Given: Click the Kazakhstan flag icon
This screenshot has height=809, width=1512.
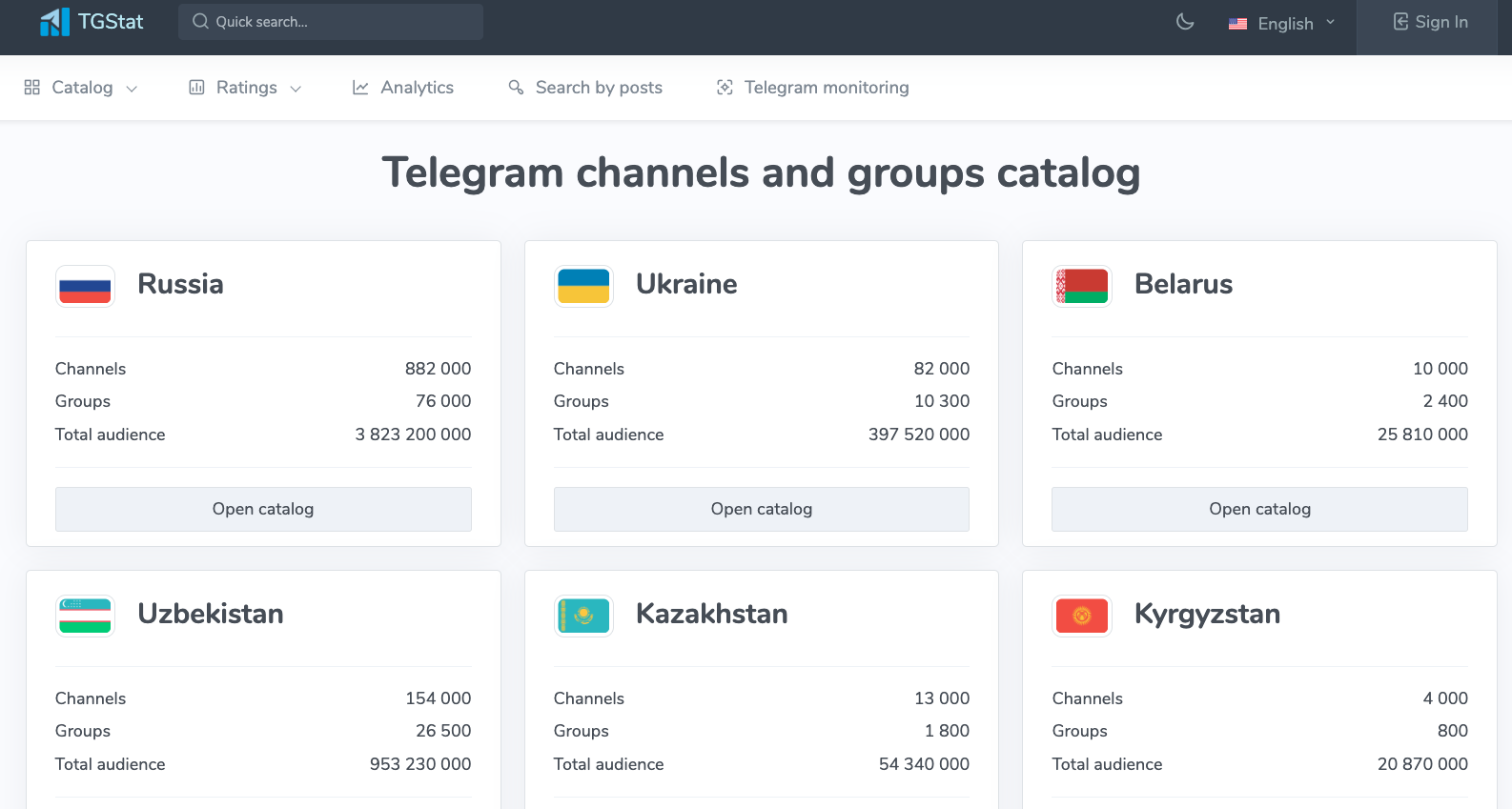Looking at the screenshot, I should 583,616.
